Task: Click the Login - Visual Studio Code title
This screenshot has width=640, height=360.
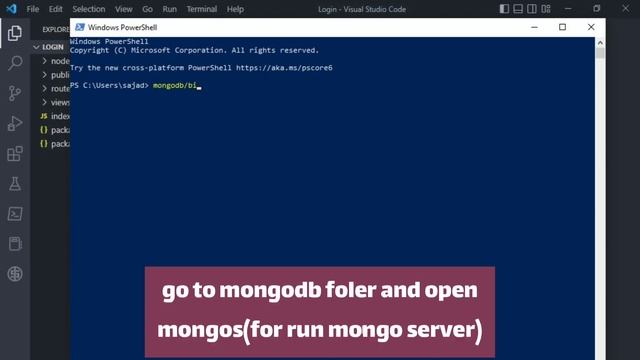Action: (x=362, y=9)
